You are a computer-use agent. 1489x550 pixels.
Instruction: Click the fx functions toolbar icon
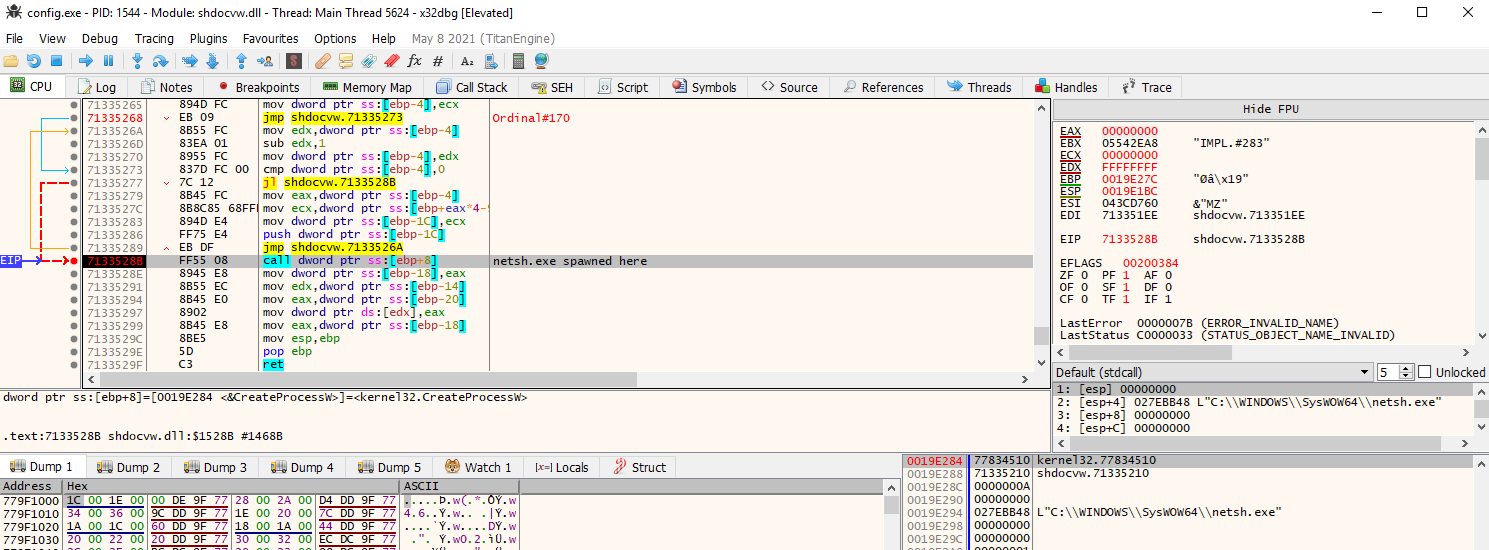415,61
